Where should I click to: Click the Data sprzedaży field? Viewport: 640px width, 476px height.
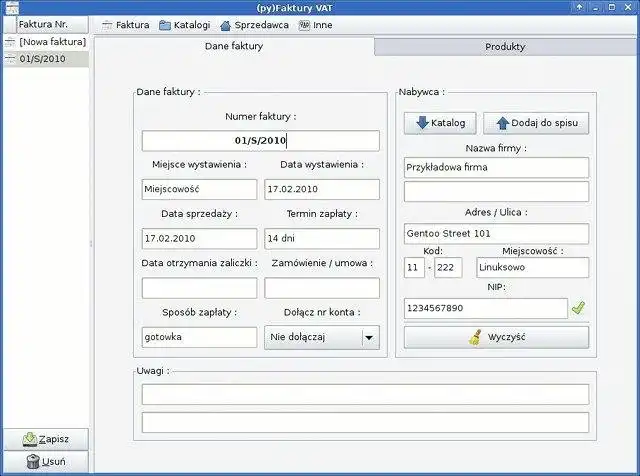click(x=199, y=238)
